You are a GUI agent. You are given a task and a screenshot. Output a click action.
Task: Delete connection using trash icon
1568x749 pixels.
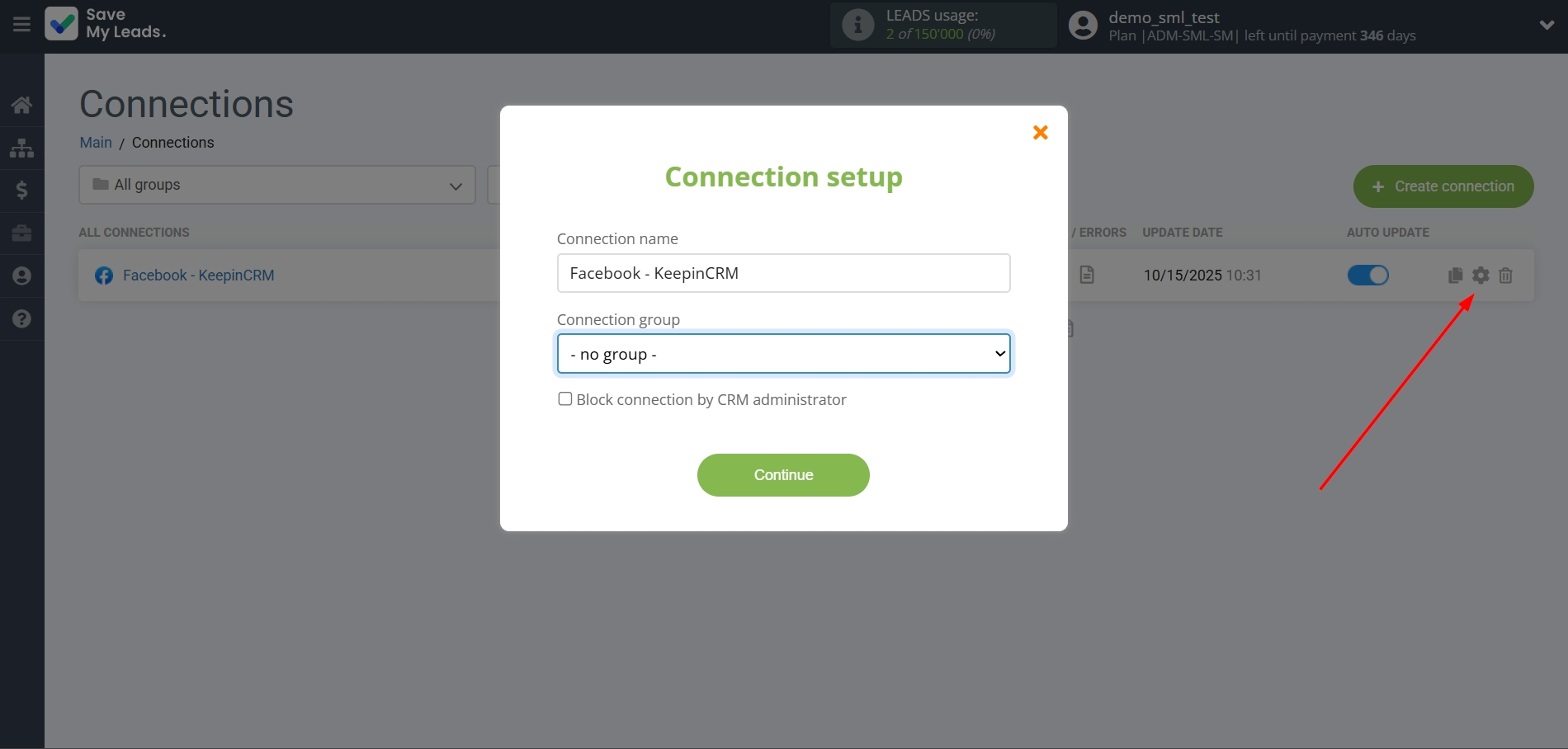(1505, 276)
